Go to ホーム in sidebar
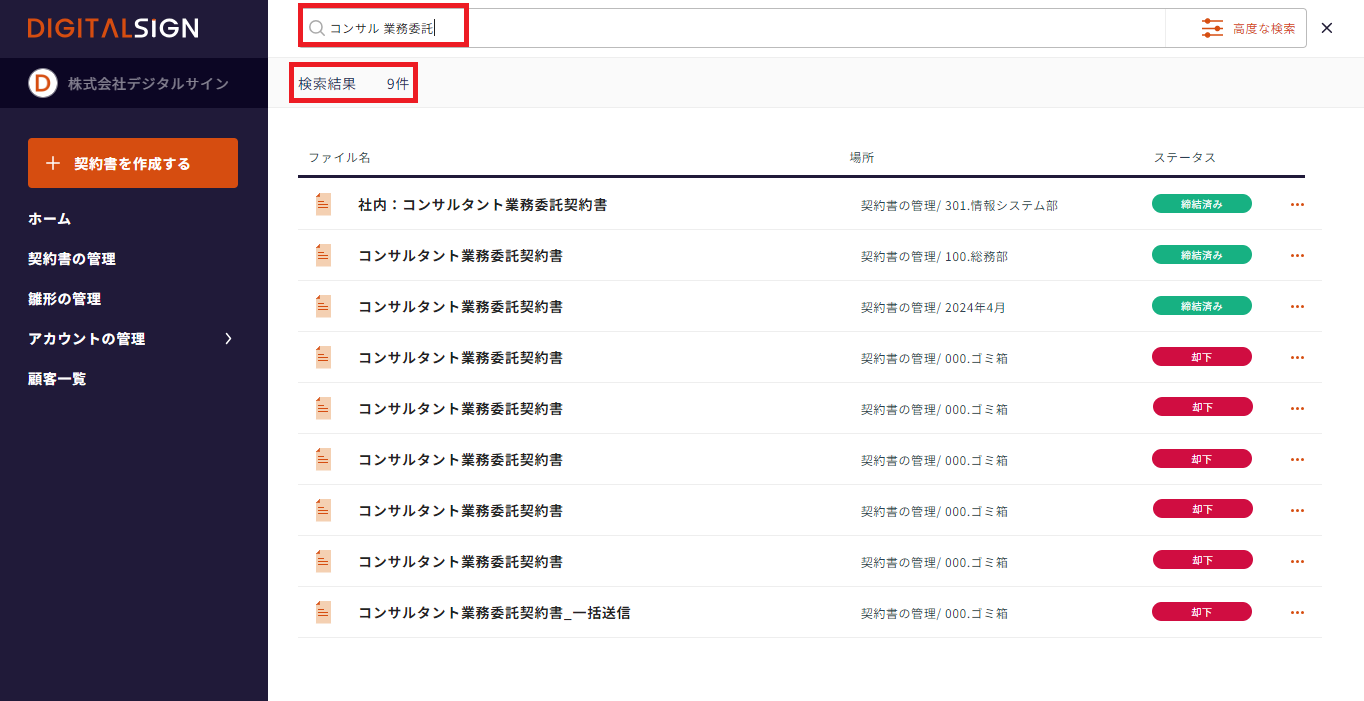This screenshot has height=701, width=1364. tap(50, 219)
